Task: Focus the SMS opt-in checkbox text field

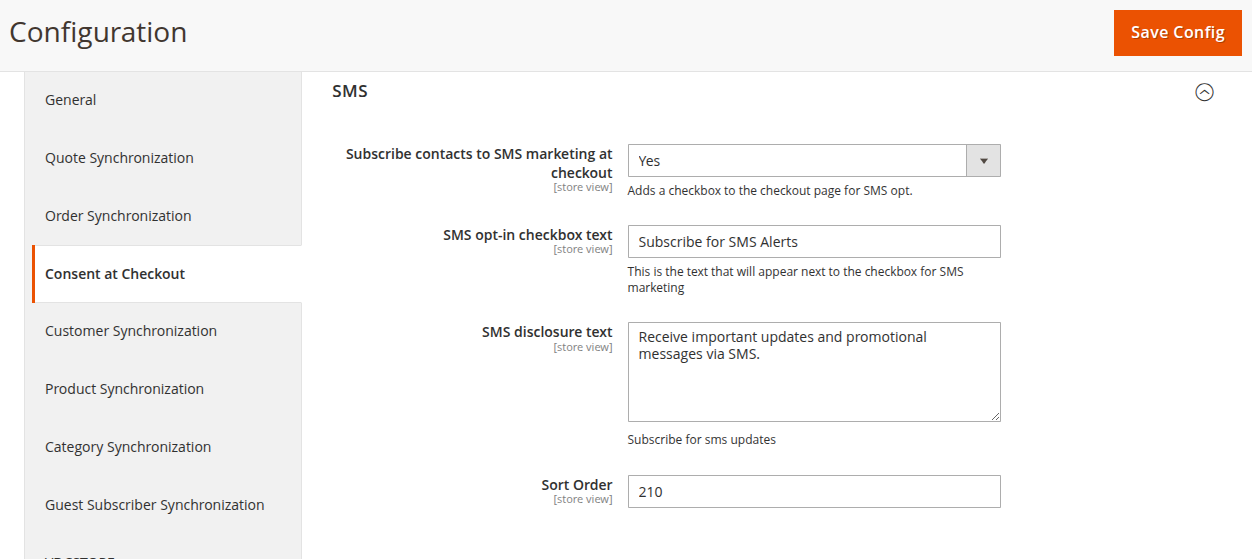Action: coord(813,242)
